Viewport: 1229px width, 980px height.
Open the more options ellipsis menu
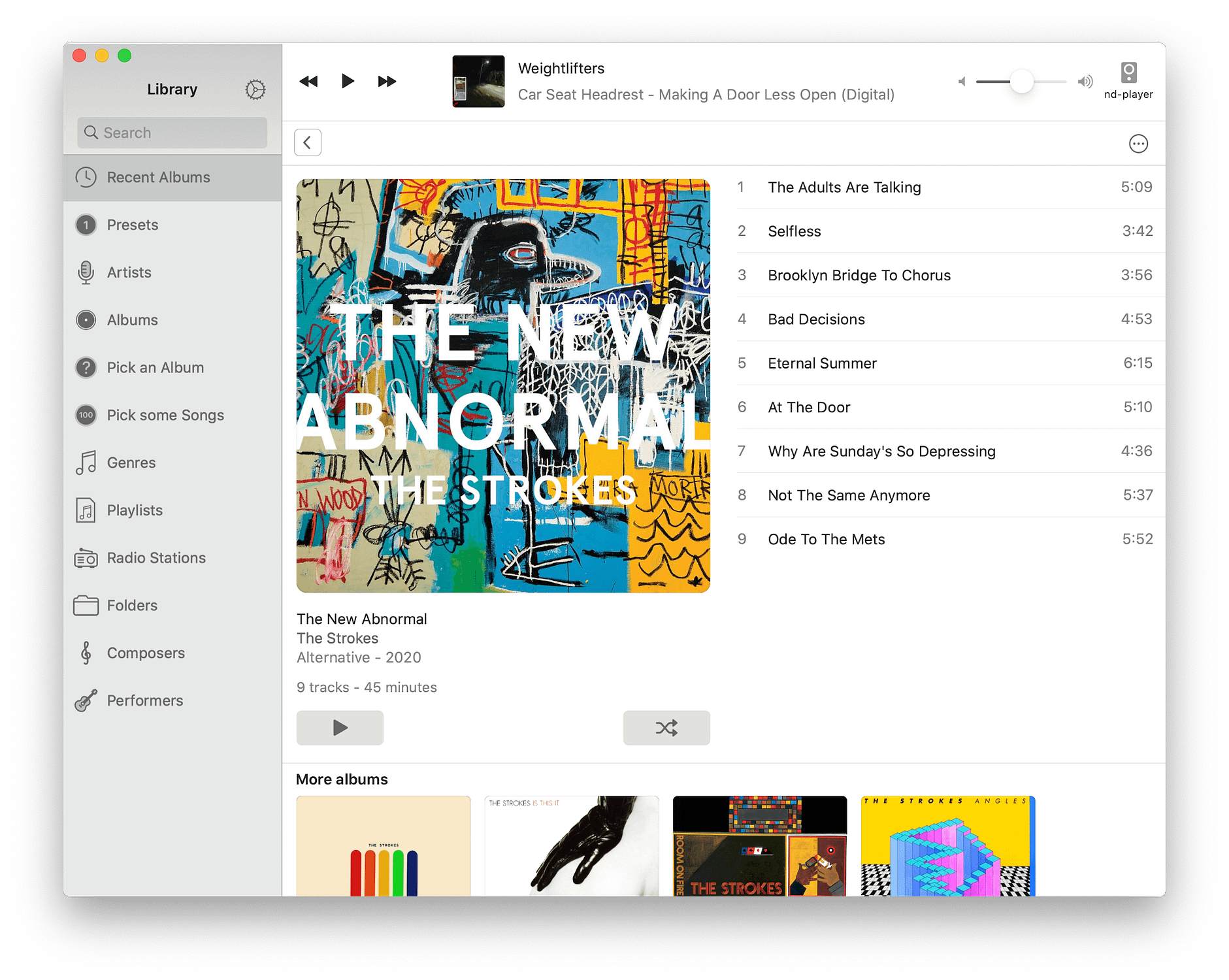click(x=1138, y=144)
